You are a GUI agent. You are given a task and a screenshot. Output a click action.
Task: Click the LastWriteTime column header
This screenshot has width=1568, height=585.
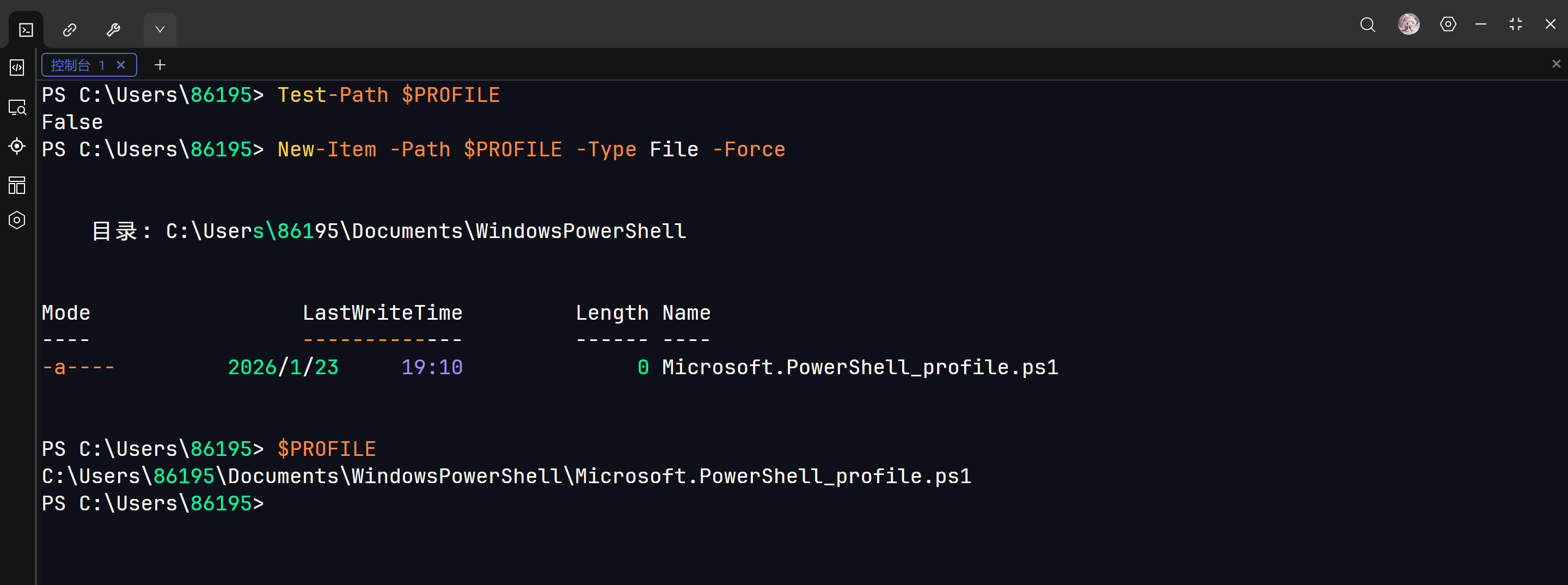click(382, 313)
